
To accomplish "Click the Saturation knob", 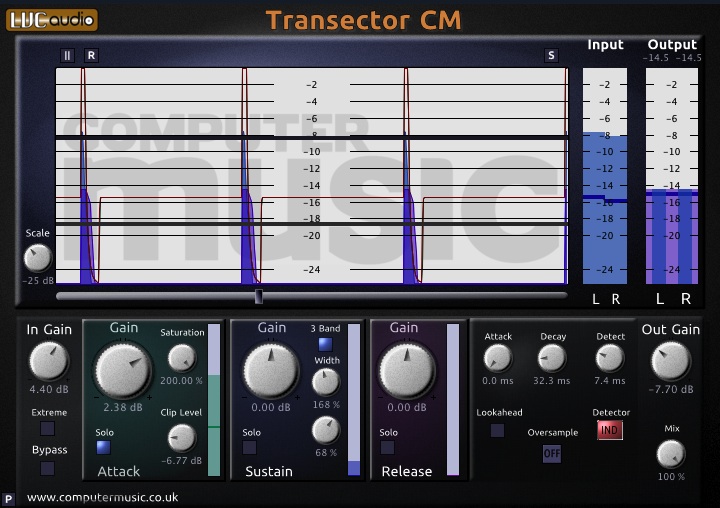I will 182,358.
